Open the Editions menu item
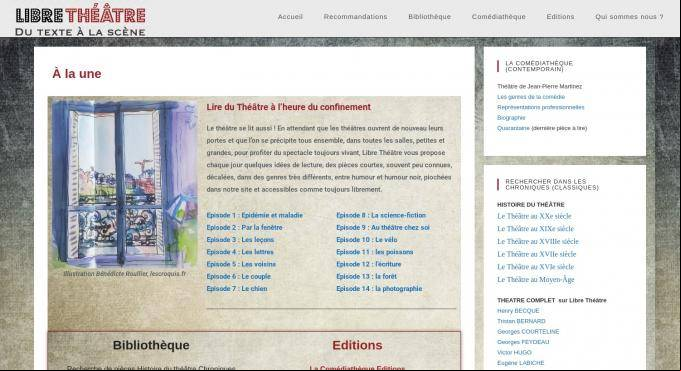The height and width of the screenshot is (371, 681). [x=560, y=17]
